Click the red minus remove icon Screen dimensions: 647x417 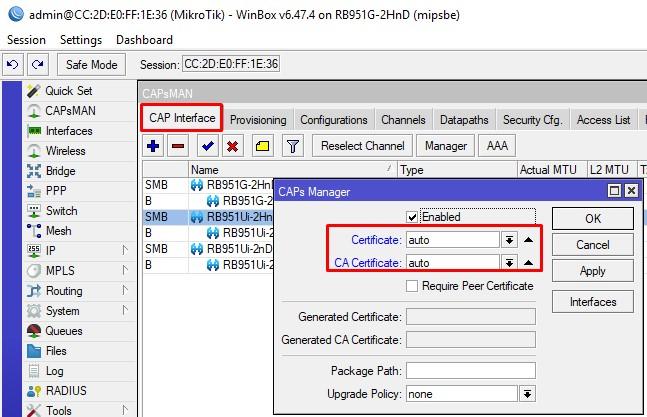coord(178,146)
